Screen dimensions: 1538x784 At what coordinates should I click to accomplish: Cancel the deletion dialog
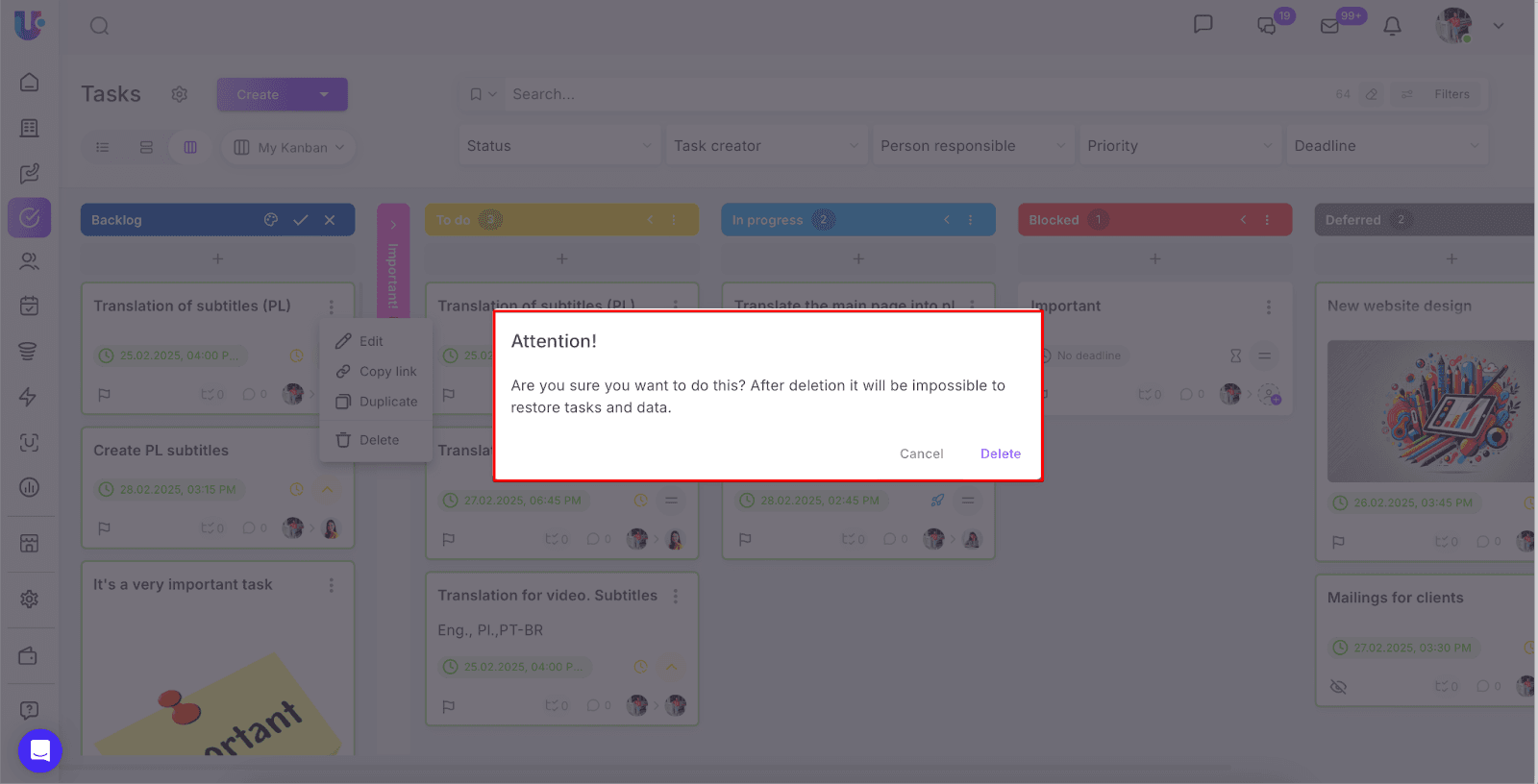[x=921, y=453]
